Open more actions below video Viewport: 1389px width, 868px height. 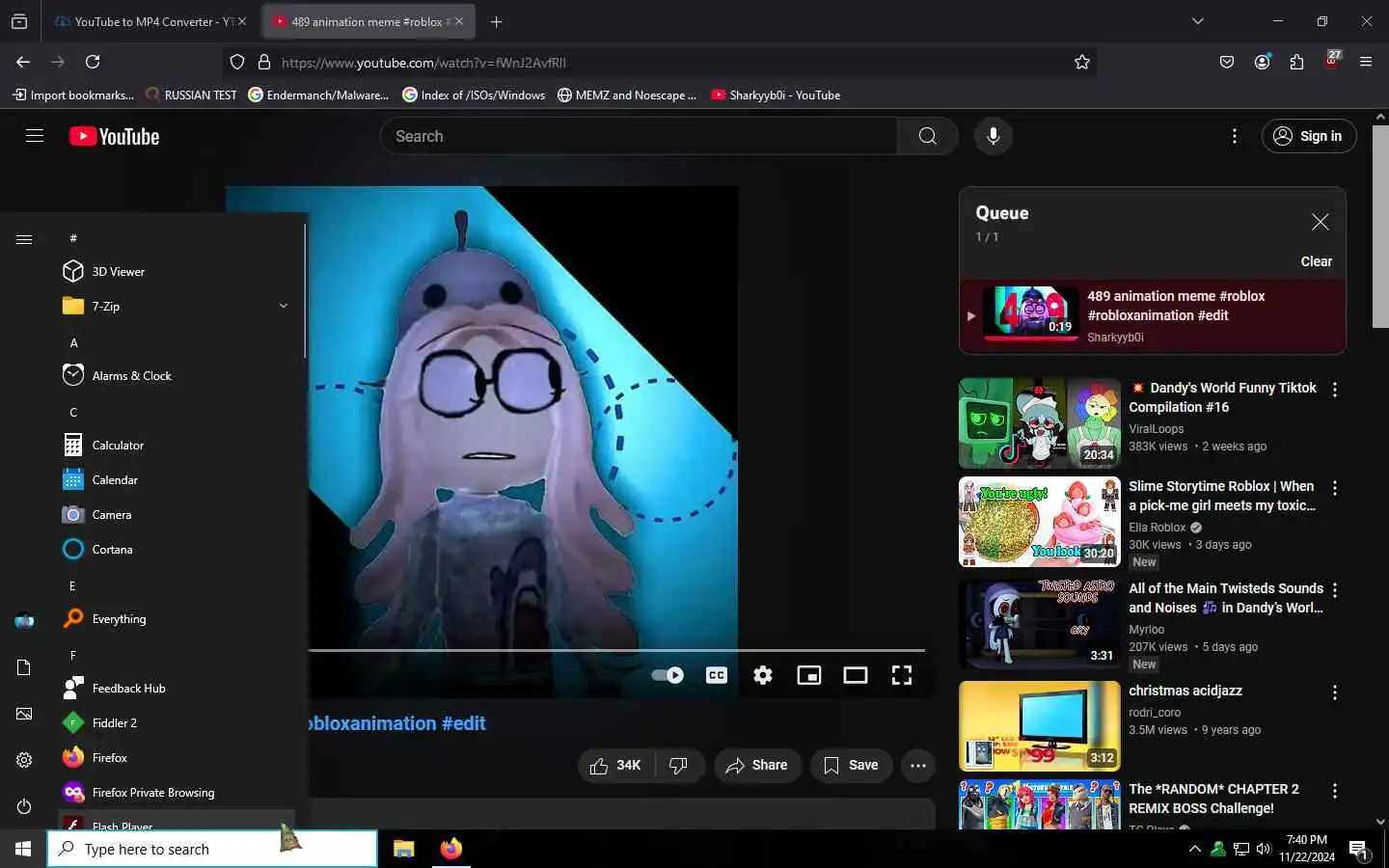pyautogui.click(x=918, y=766)
